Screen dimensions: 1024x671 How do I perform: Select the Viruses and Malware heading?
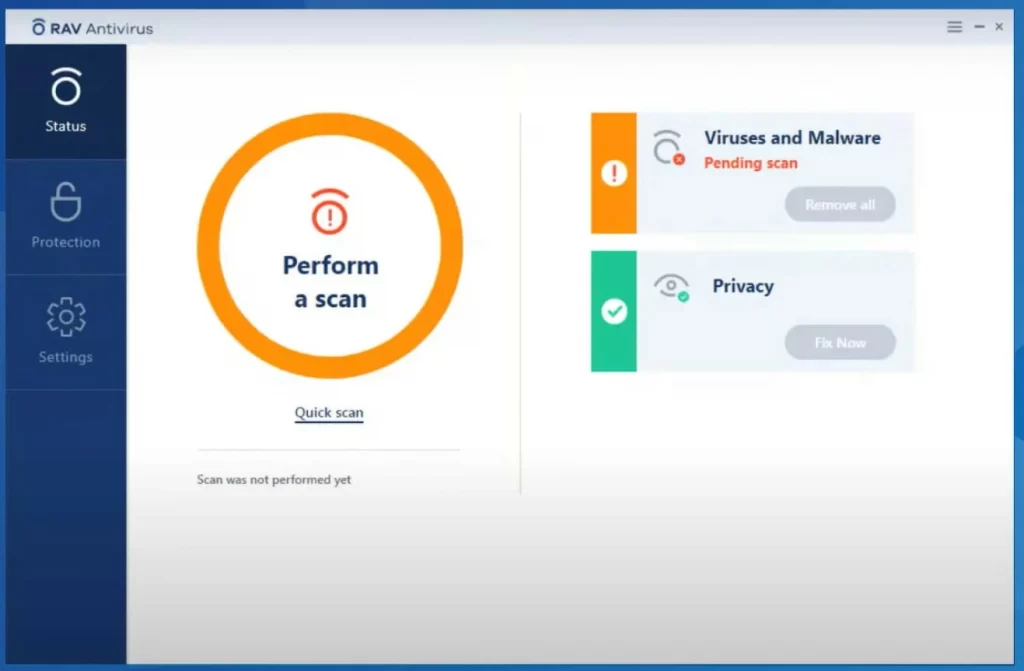(792, 138)
